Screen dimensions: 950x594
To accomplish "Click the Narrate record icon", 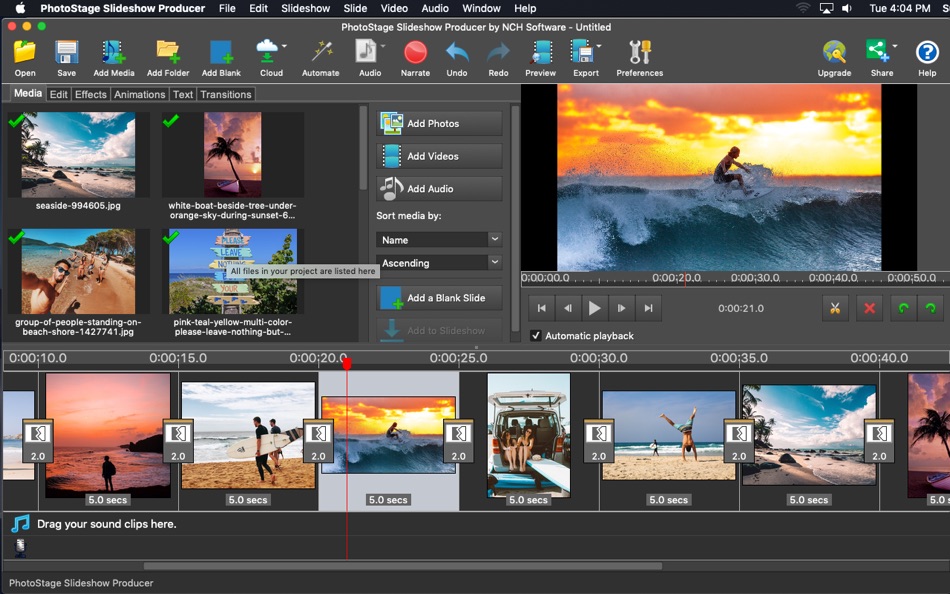I will (x=415, y=53).
